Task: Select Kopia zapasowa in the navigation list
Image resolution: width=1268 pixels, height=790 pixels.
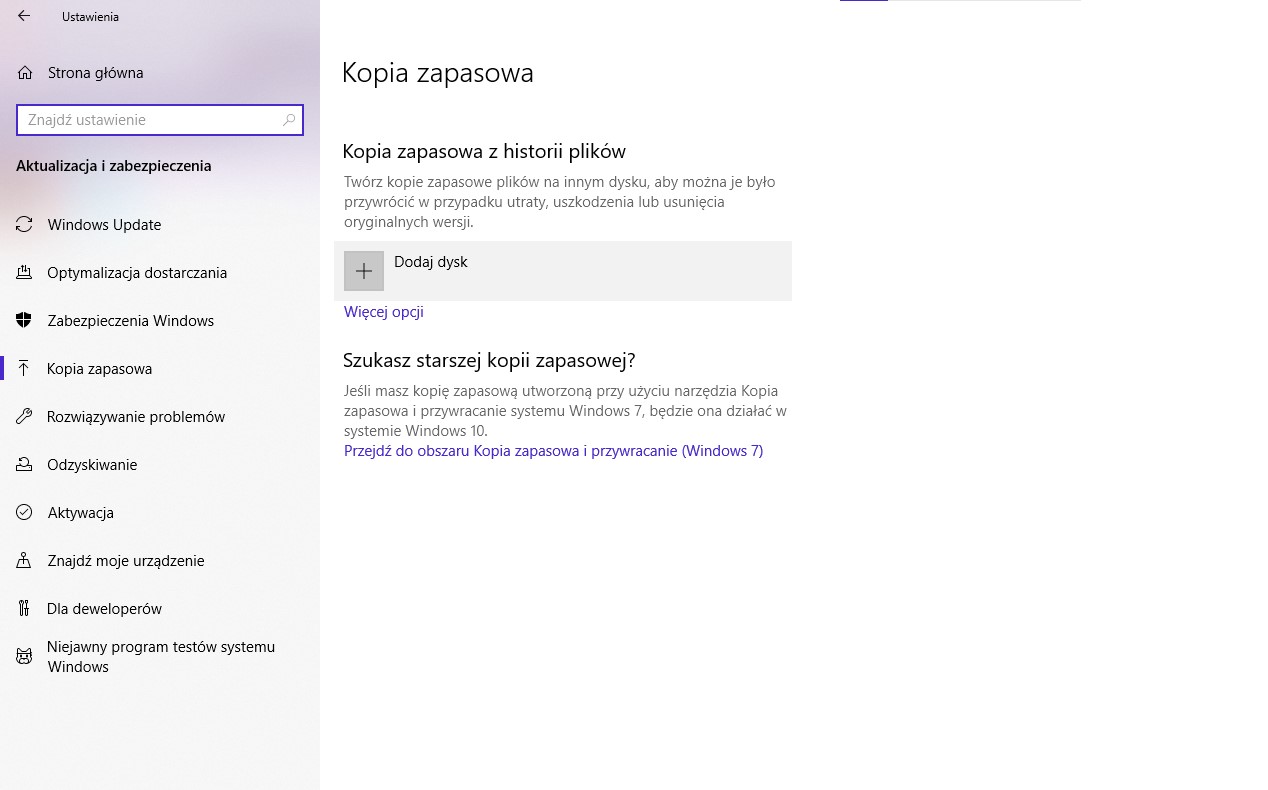Action: [x=101, y=368]
